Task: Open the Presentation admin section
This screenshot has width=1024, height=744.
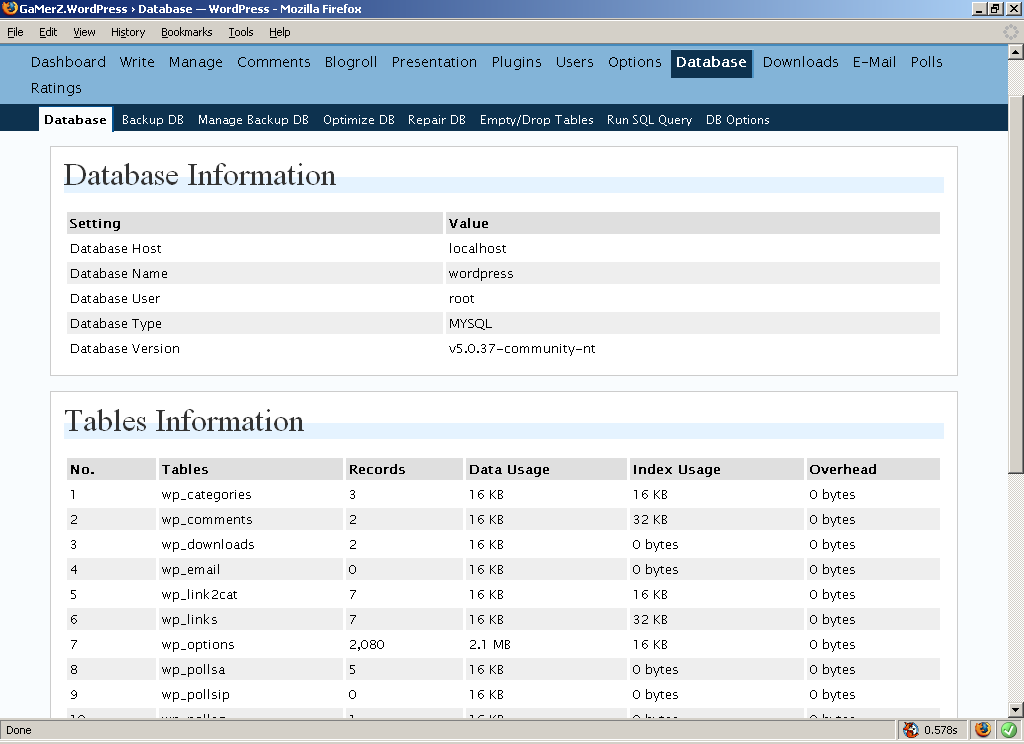Action: pyautogui.click(x=434, y=62)
